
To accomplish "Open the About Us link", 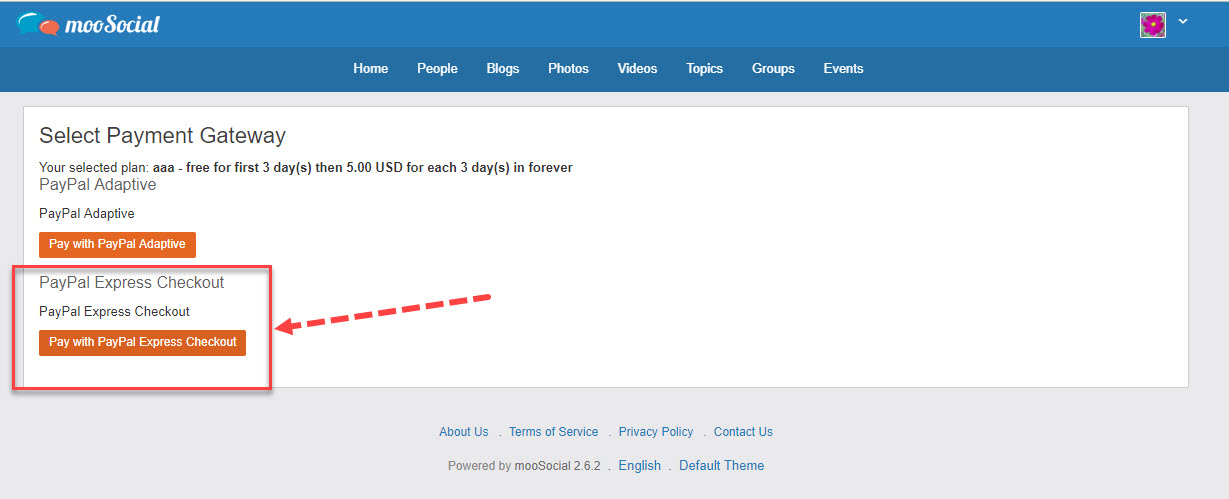I will tap(464, 432).
